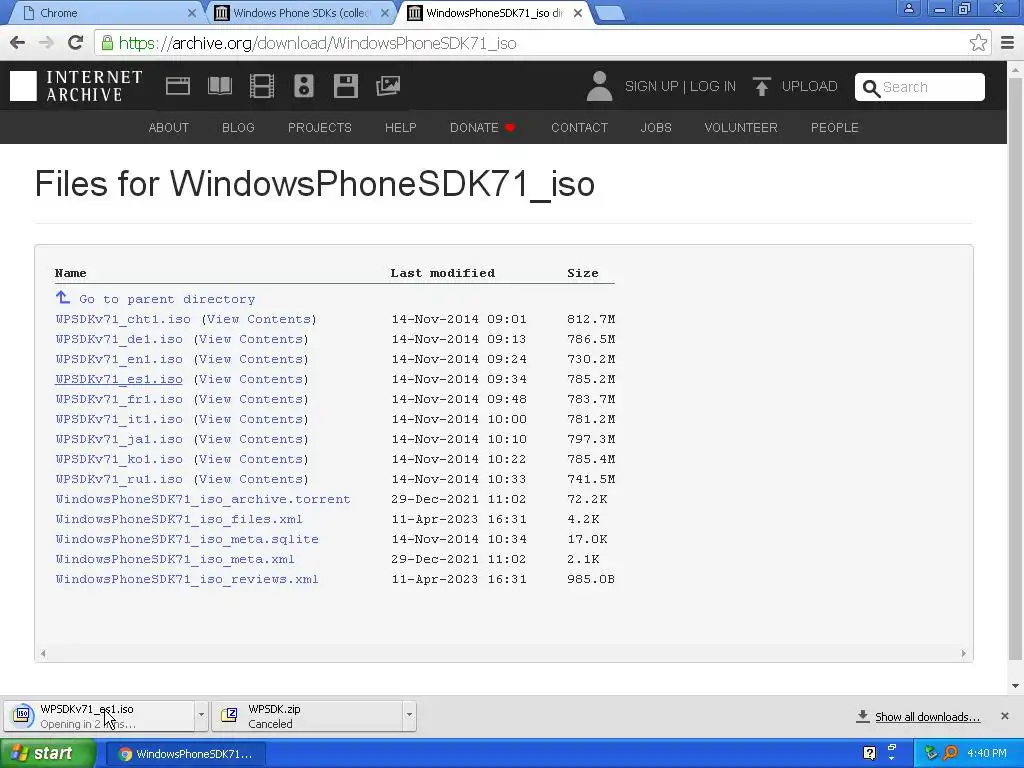The width and height of the screenshot is (1024, 768).
Task: Open the Video film strip icon
Action: coord(262,86)
